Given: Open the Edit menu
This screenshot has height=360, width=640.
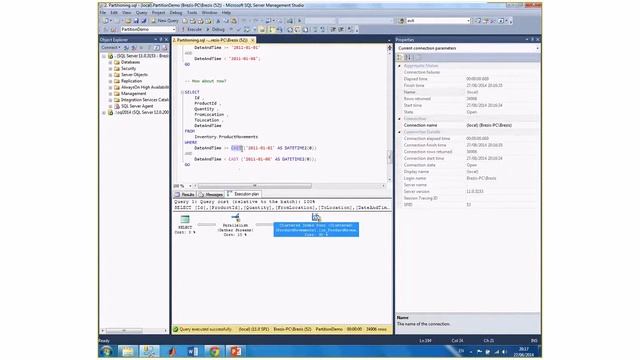Looking at the screenshot, I should coord(114,13).
